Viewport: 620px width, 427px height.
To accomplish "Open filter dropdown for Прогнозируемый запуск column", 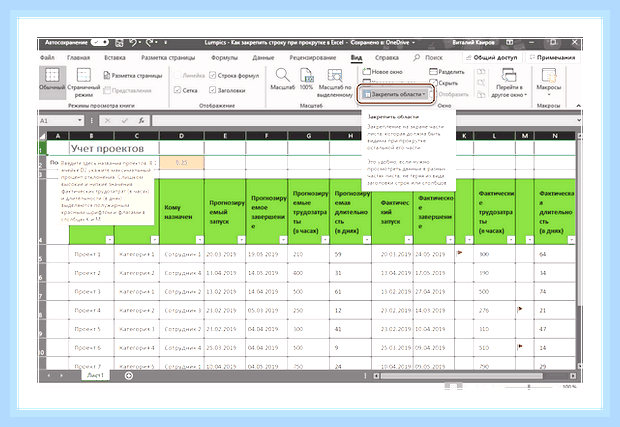I will tap(241, 240).
